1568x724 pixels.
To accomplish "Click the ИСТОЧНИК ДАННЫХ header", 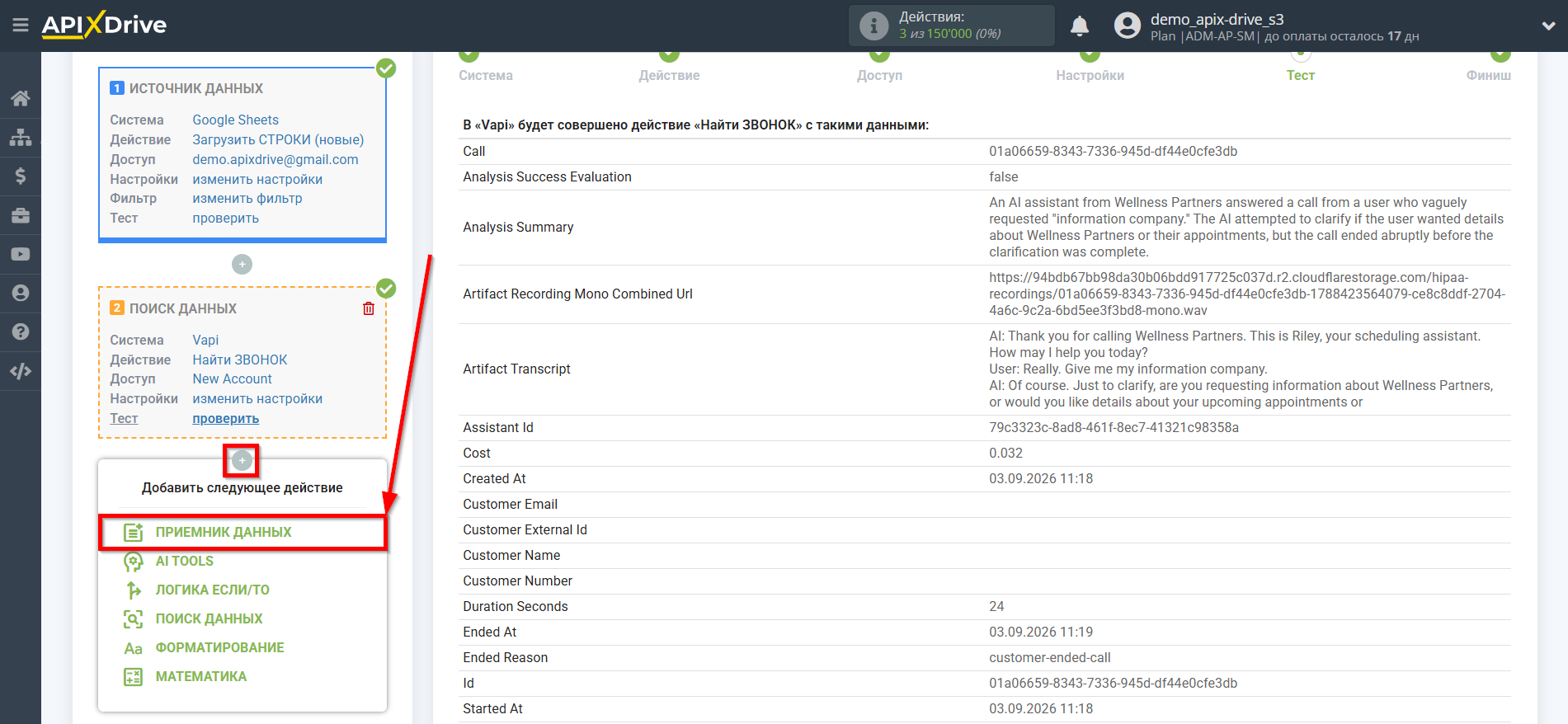I will tap(196, 88).
